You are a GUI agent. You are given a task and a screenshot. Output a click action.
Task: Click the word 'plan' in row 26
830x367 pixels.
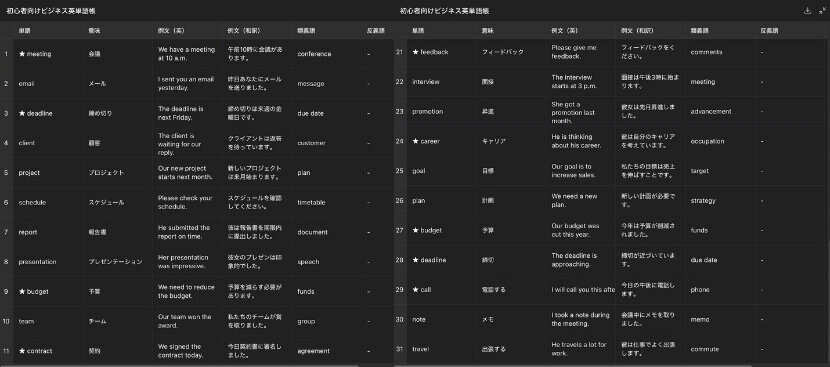tap(419, 201)
